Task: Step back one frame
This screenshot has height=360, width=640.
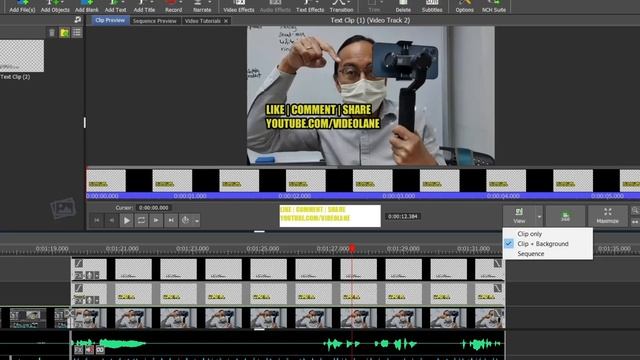Action: (x=111, y=220)
